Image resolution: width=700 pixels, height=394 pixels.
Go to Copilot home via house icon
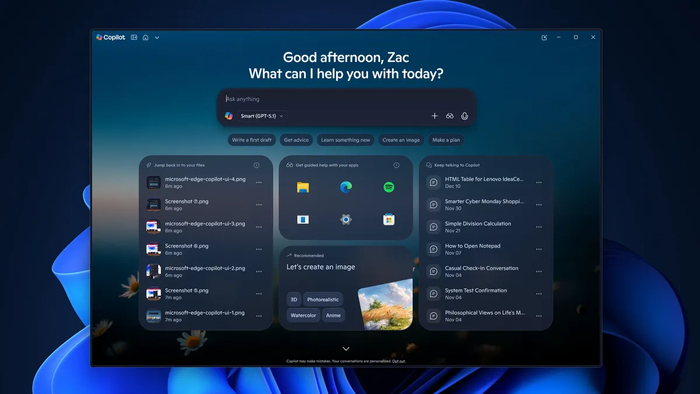coord(146,37)
